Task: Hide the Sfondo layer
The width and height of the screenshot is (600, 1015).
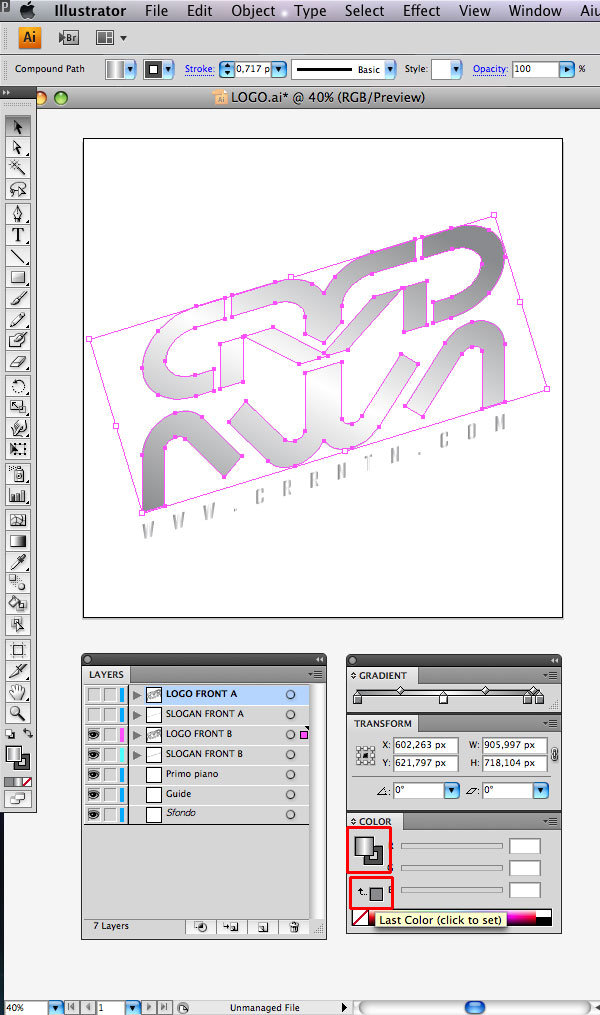Action: coord(94,814)
